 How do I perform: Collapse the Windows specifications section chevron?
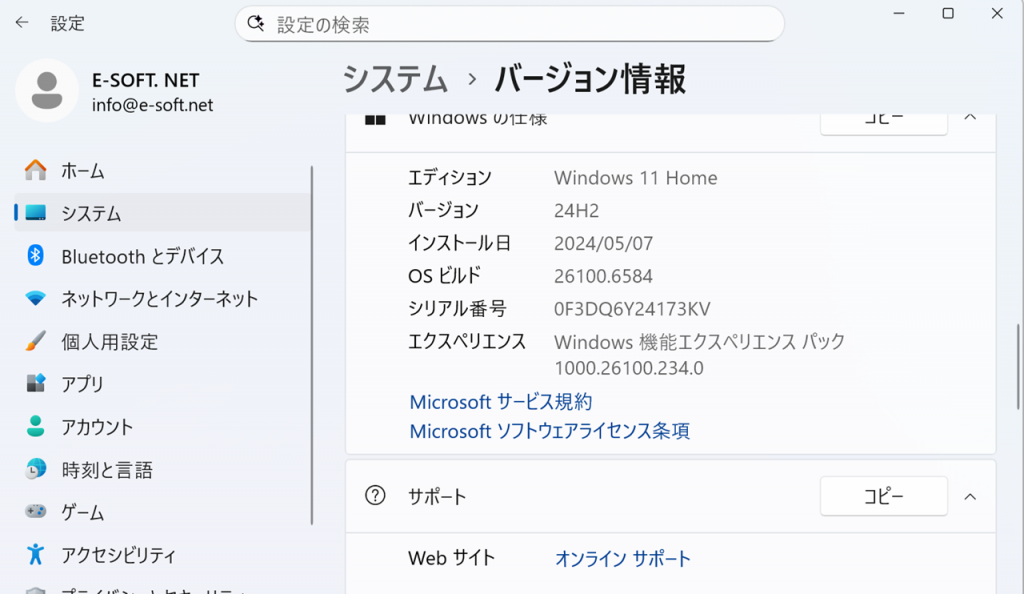coord(969,118)
